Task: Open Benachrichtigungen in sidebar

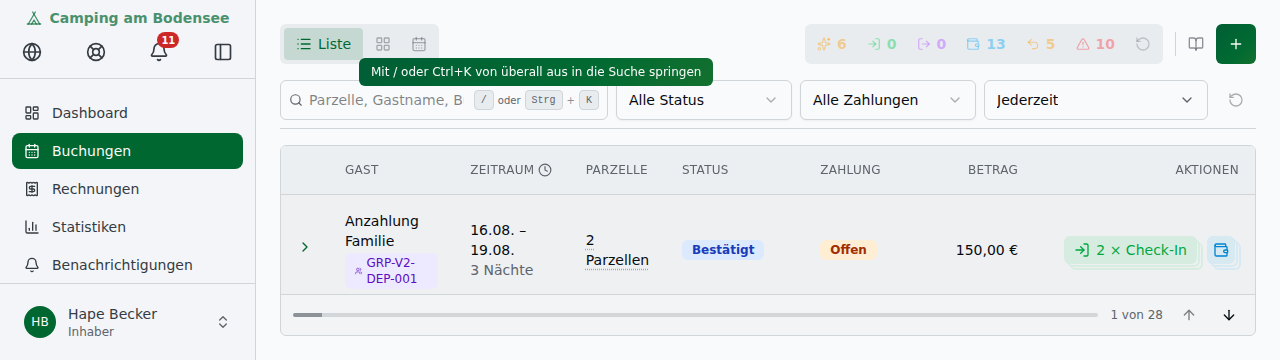Action: (127, 265)
